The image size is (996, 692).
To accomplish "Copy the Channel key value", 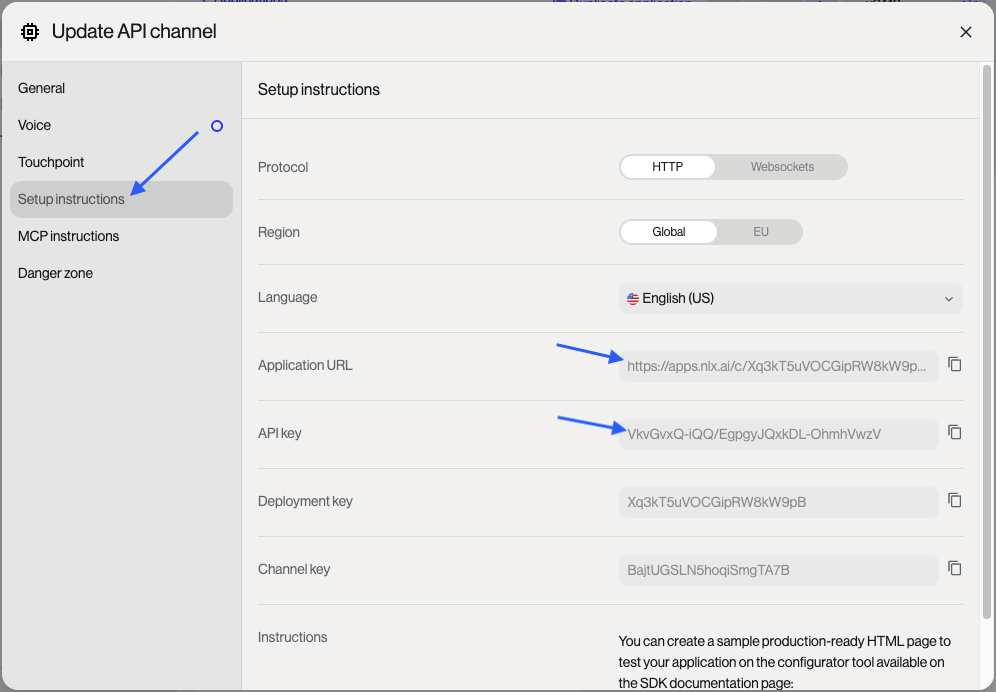I will pos(954,569).
